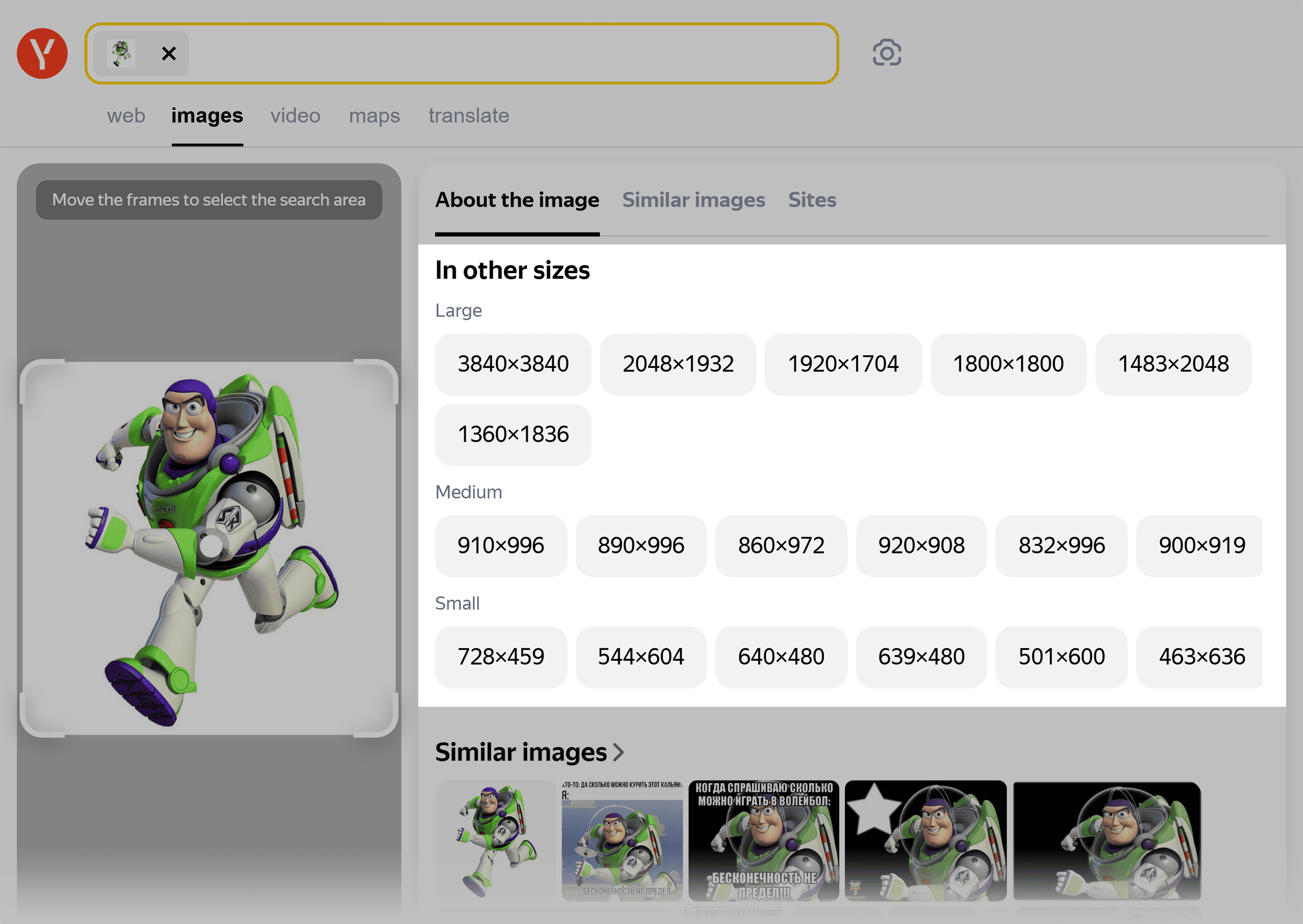Choose the 832×996 size
1303x924 pixels.
(x=1062, y=546)
